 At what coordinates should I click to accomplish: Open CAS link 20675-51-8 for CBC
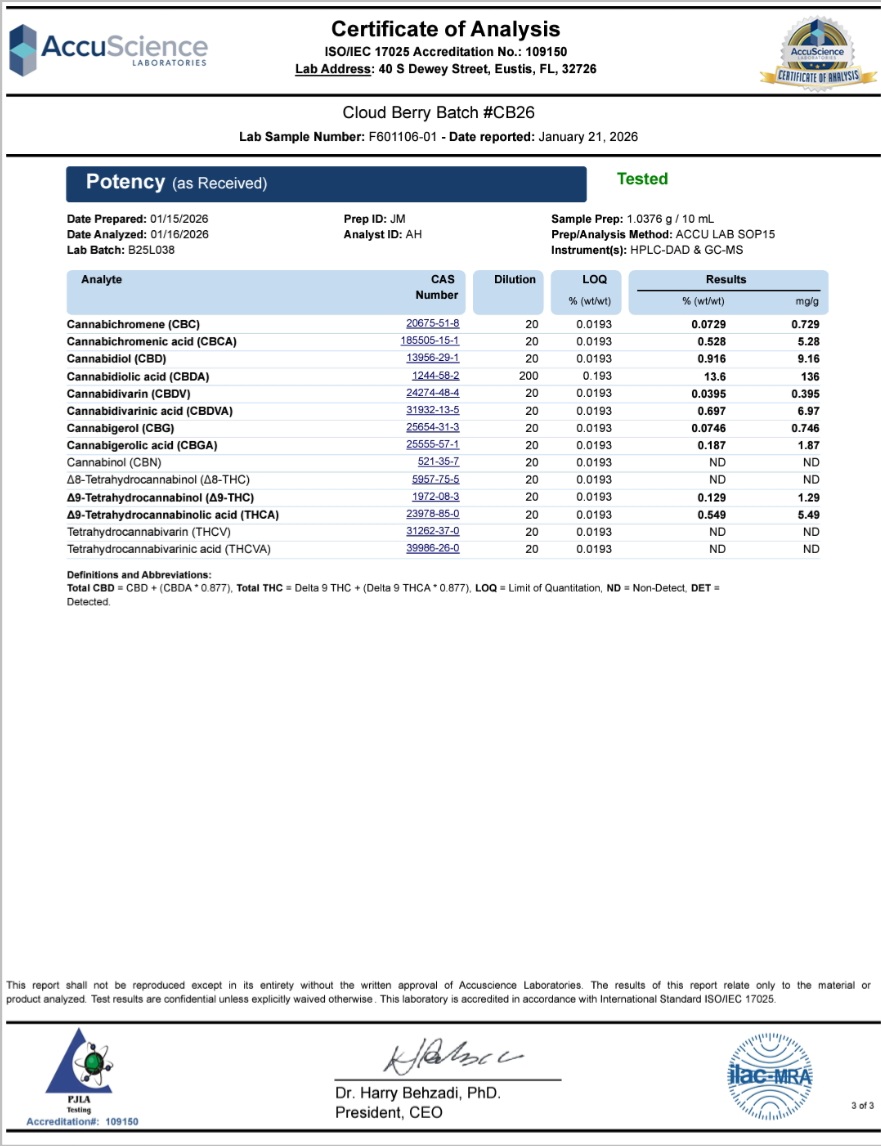(x=433, y=323)
